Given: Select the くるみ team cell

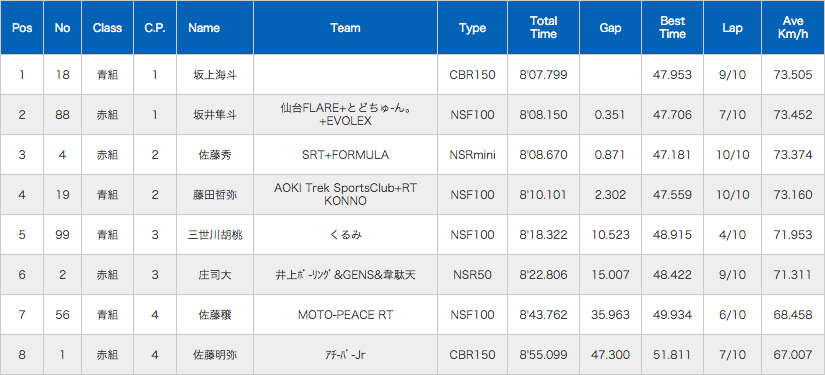Looking at the screenshot, I should click(x=345, y=235).
